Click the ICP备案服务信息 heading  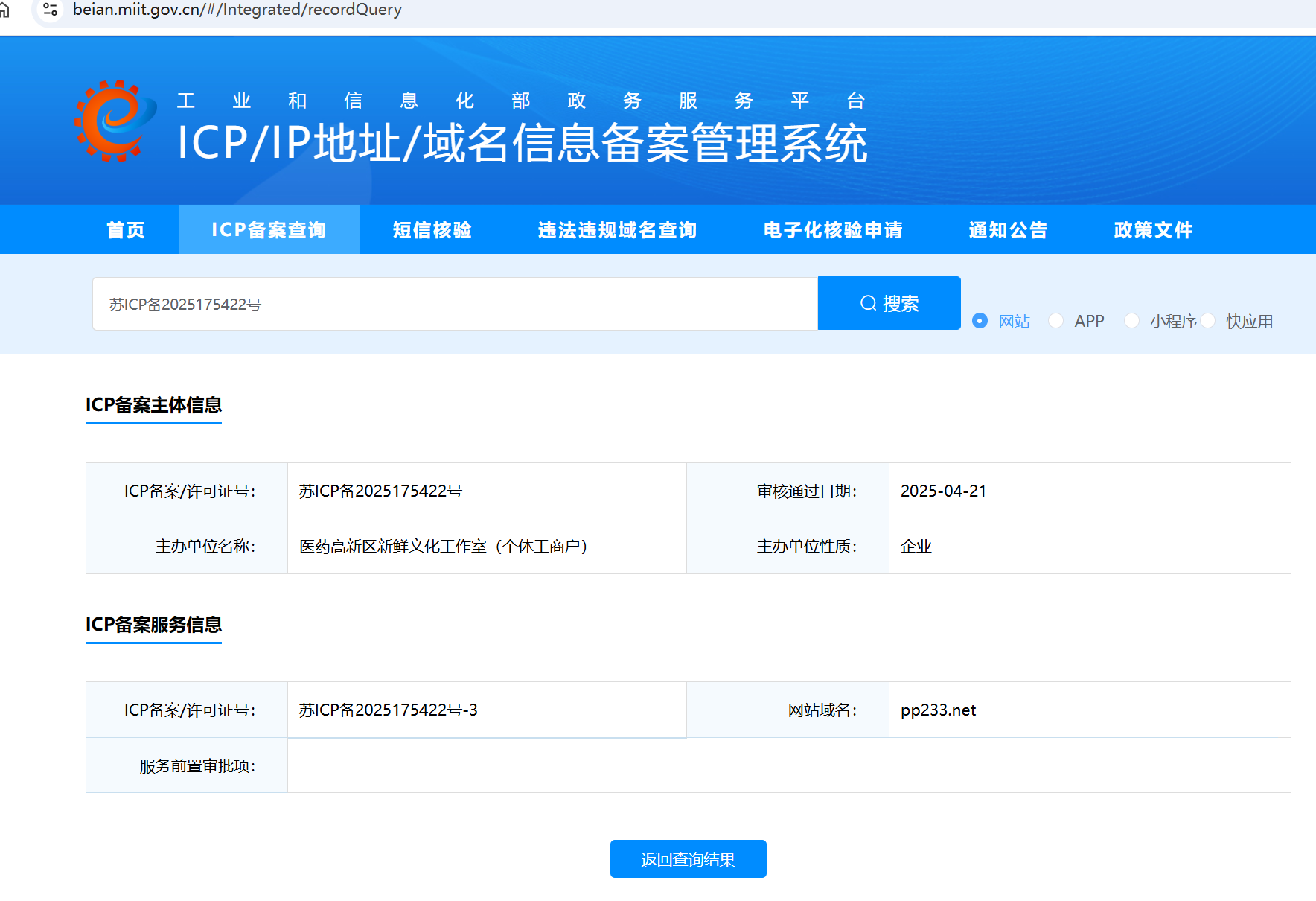pyautogui.click(x=153, y=624)
